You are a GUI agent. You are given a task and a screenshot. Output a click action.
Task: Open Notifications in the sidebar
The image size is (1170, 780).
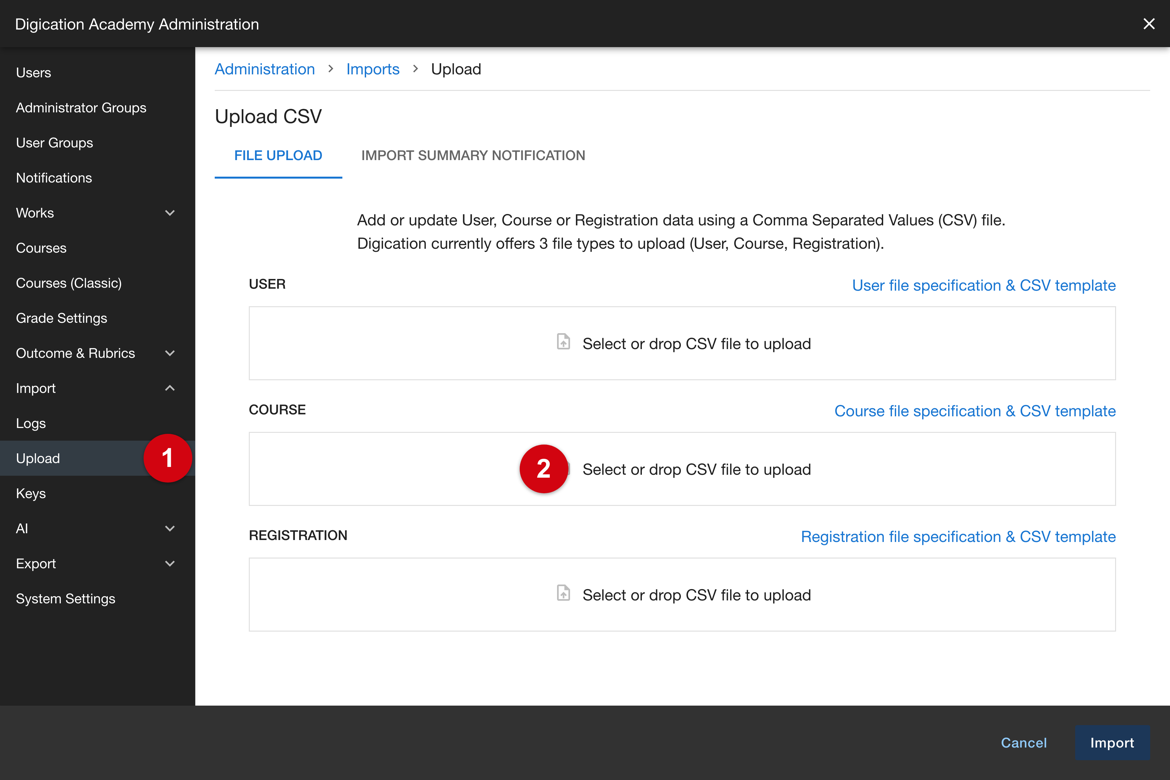(x=54, y=178)
